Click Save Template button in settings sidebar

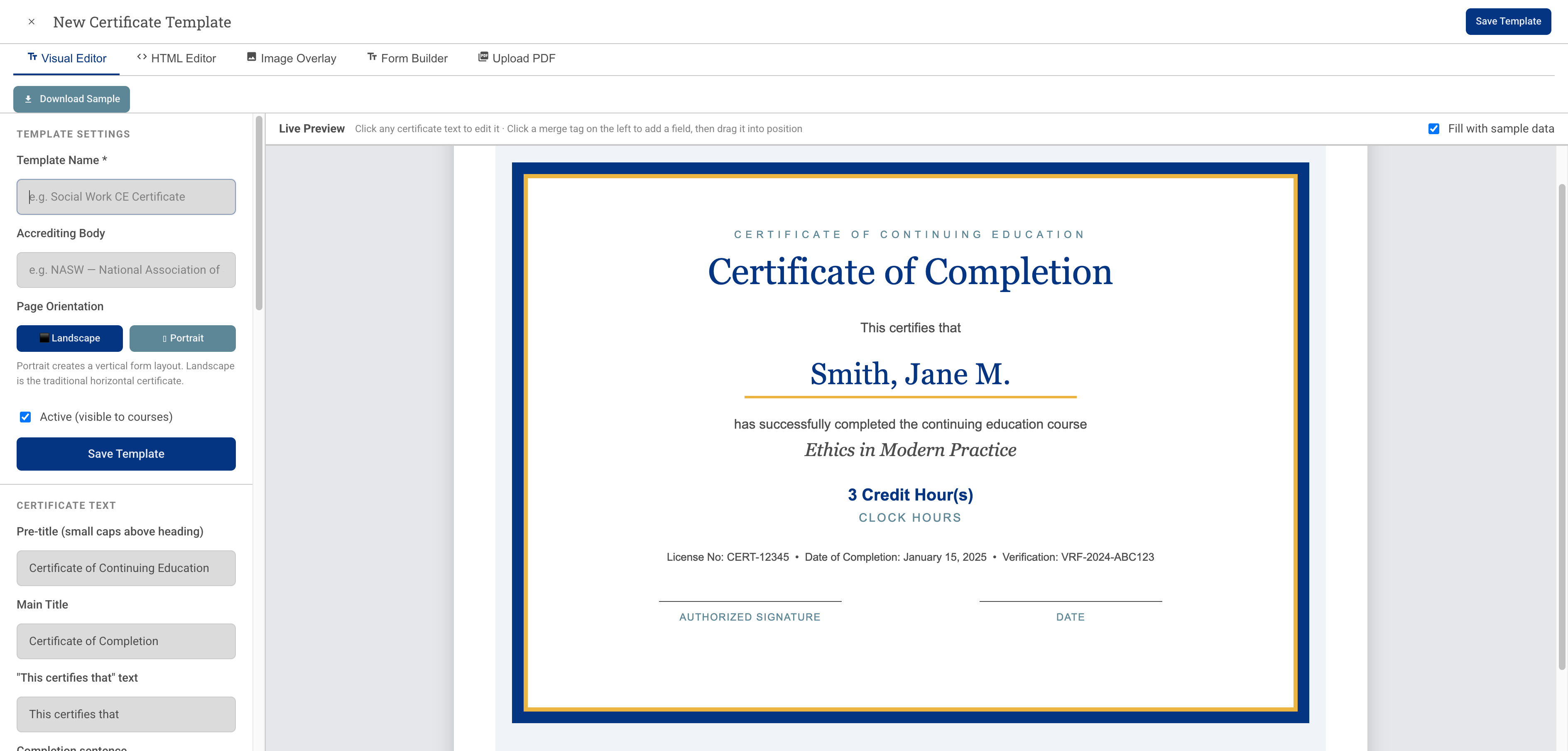coord(126,454)
